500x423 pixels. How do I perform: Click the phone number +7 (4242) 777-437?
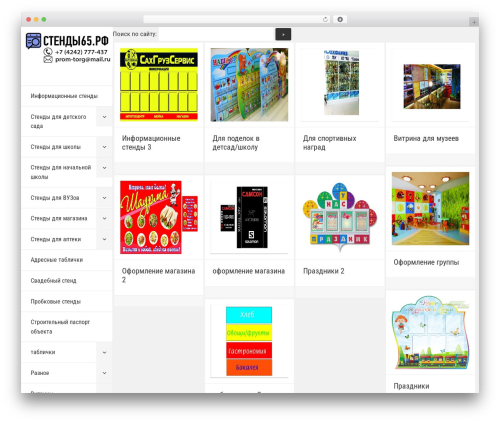coord(81,52)
